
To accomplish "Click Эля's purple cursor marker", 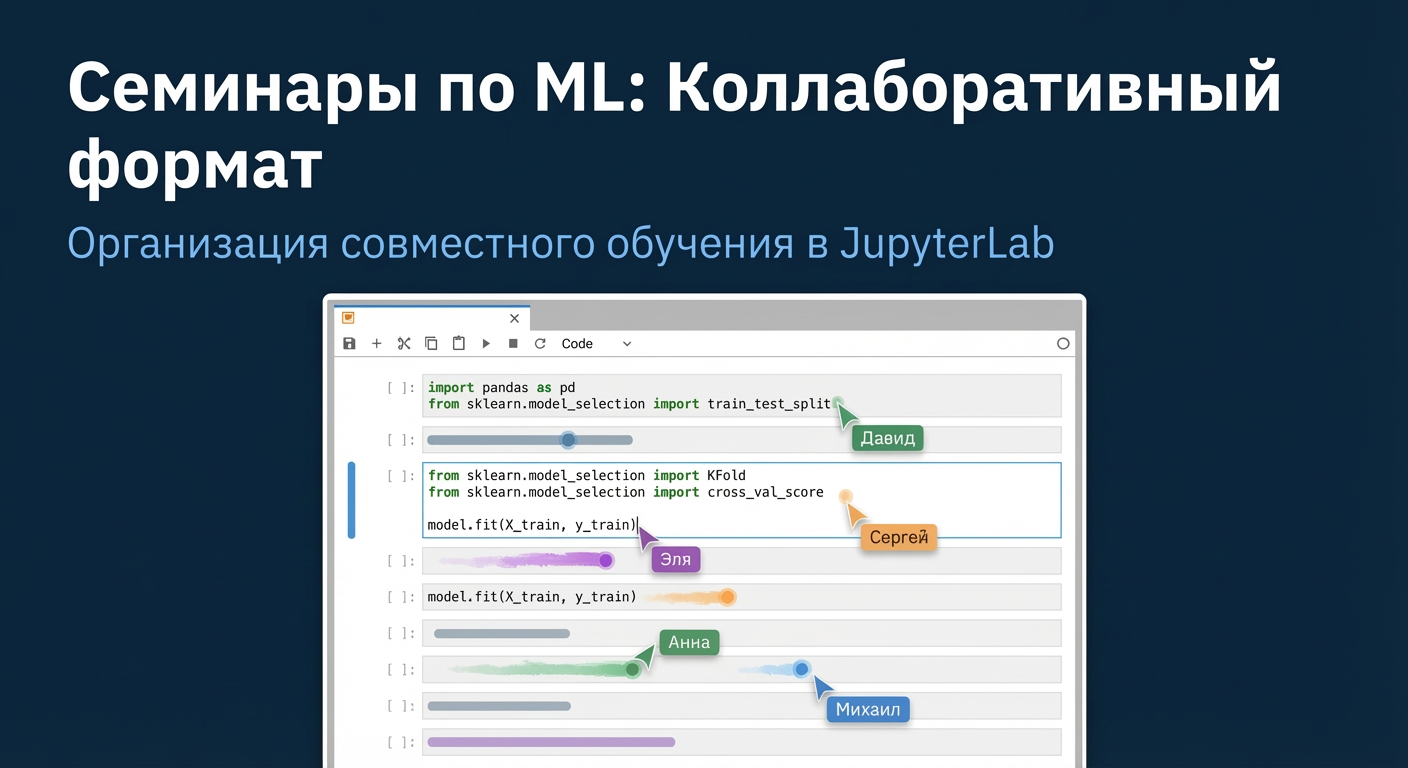I will pyautogui.click(x=647, y=537).
